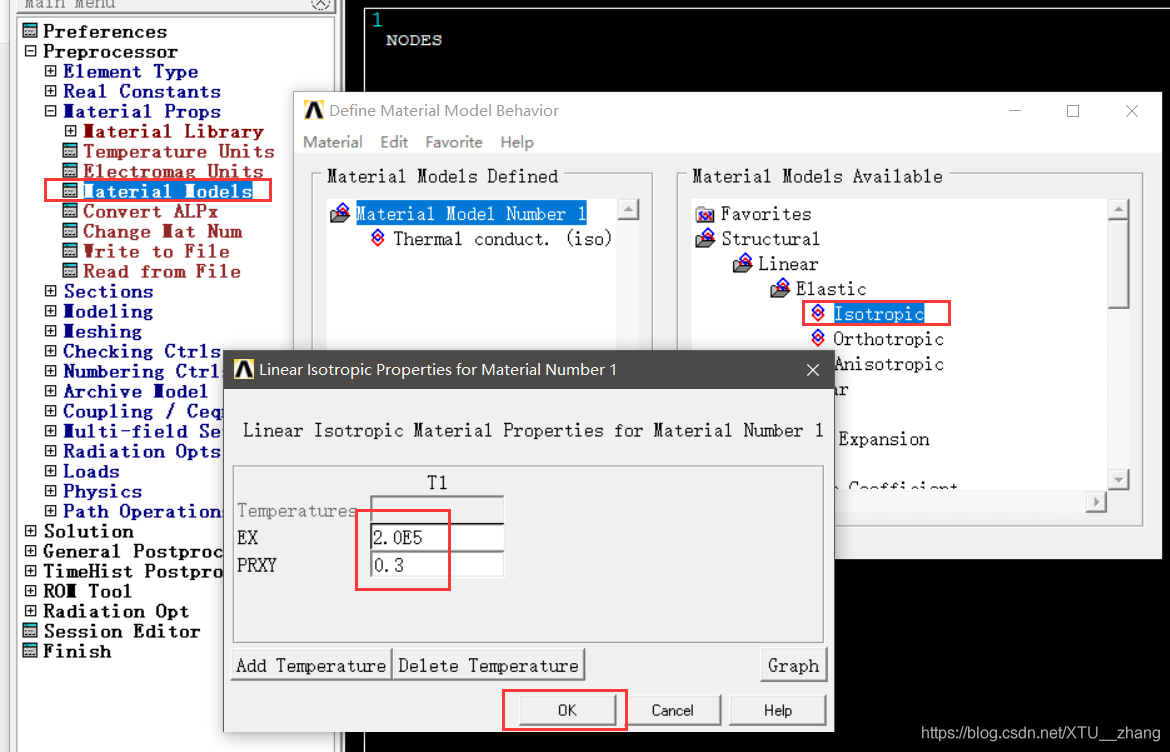
Task: Open the Edit menu in material dialog
Action: 394,142
